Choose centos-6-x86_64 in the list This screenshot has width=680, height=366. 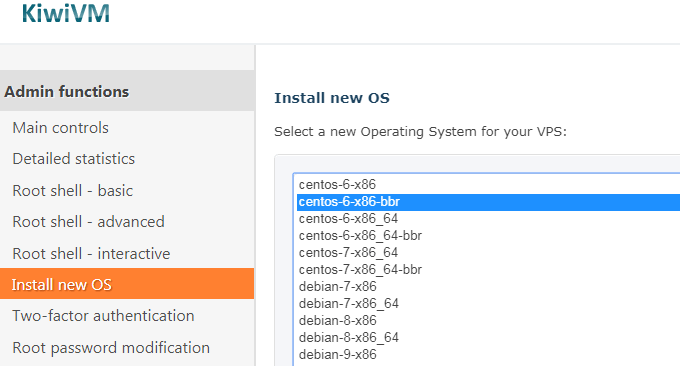(488, 219)
